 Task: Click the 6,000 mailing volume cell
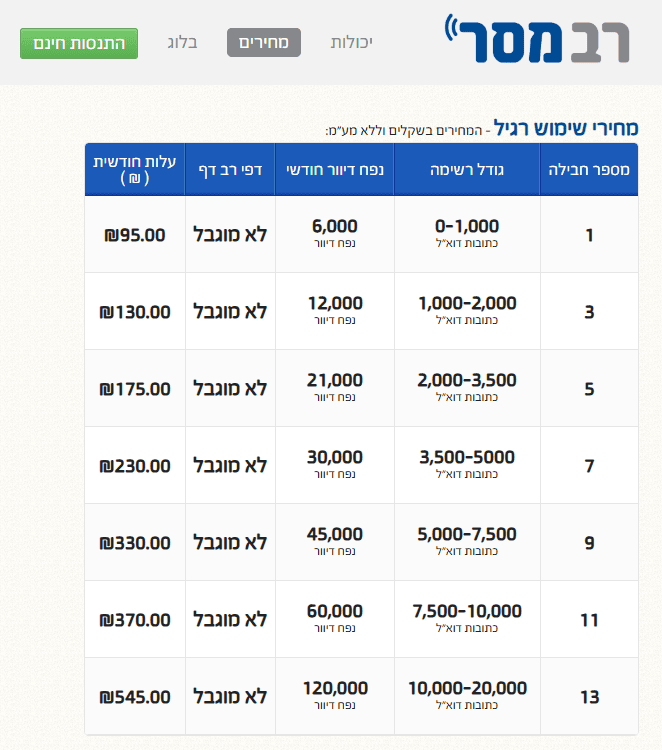(x=335, y=234)
